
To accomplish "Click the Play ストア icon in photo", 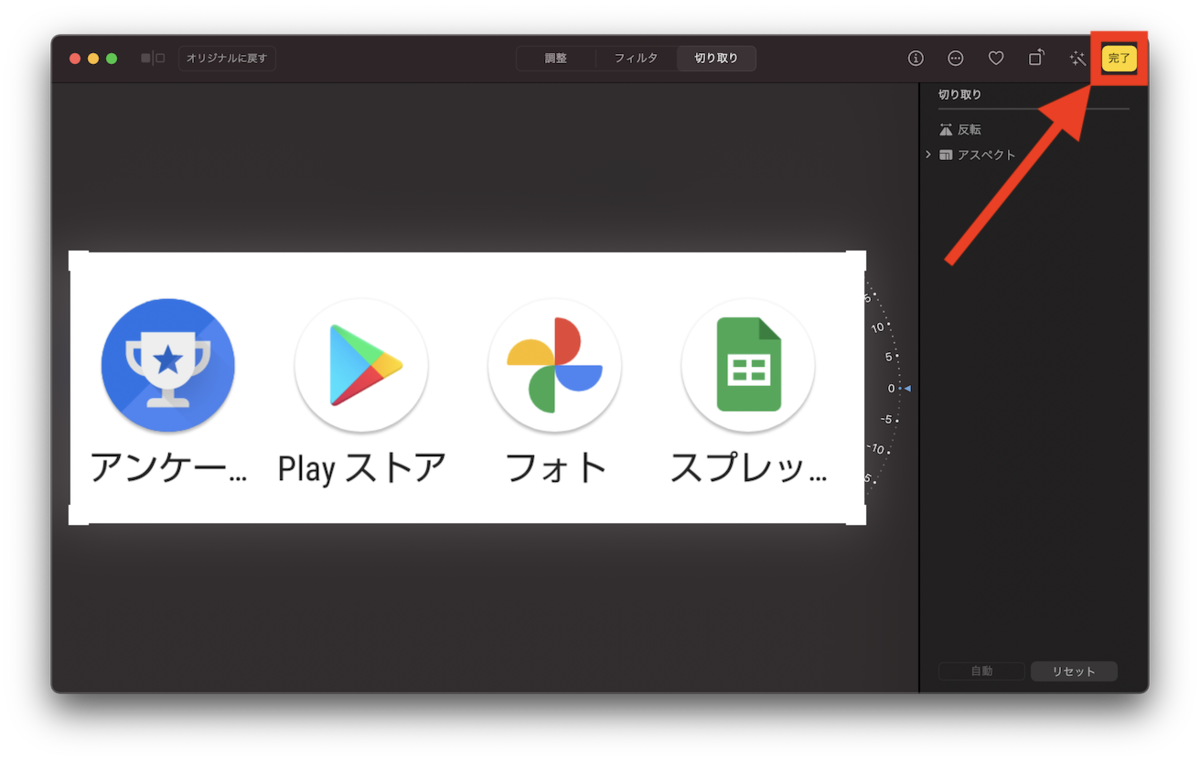I will [361, 365].
